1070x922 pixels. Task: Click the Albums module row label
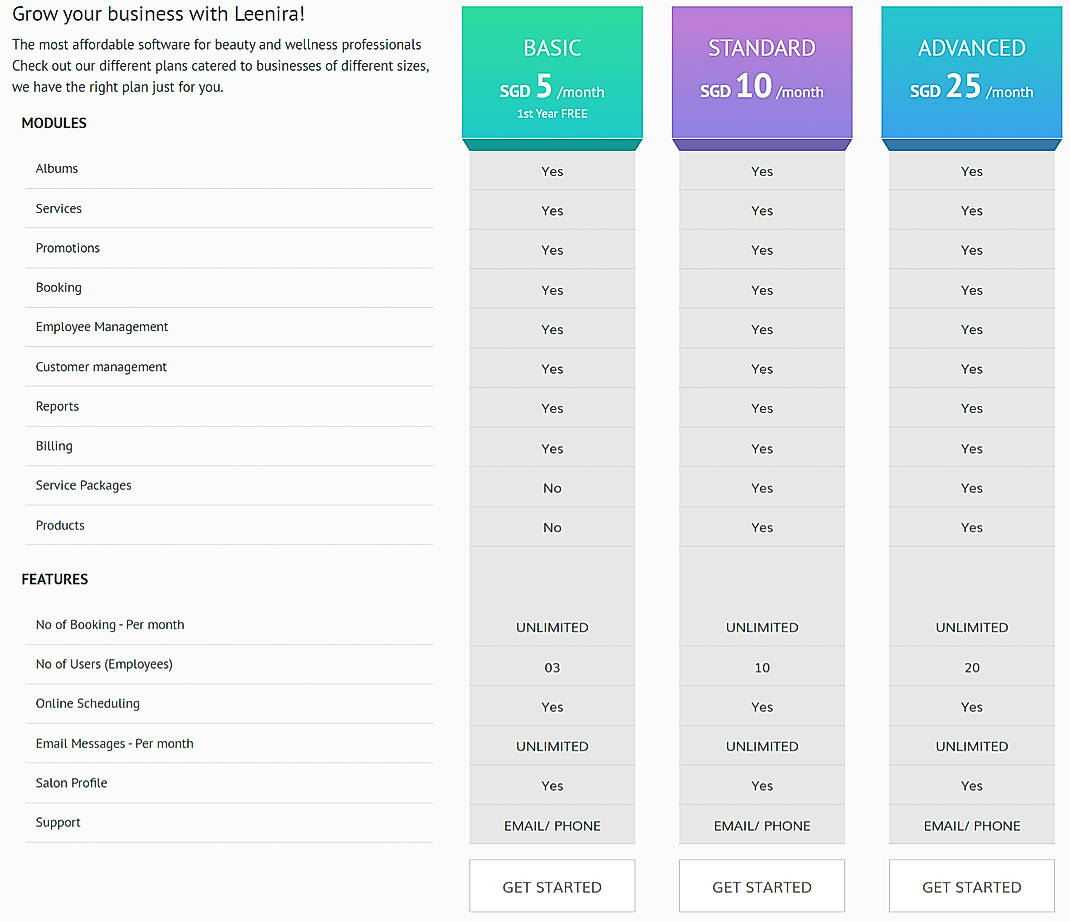pos(57,168)
